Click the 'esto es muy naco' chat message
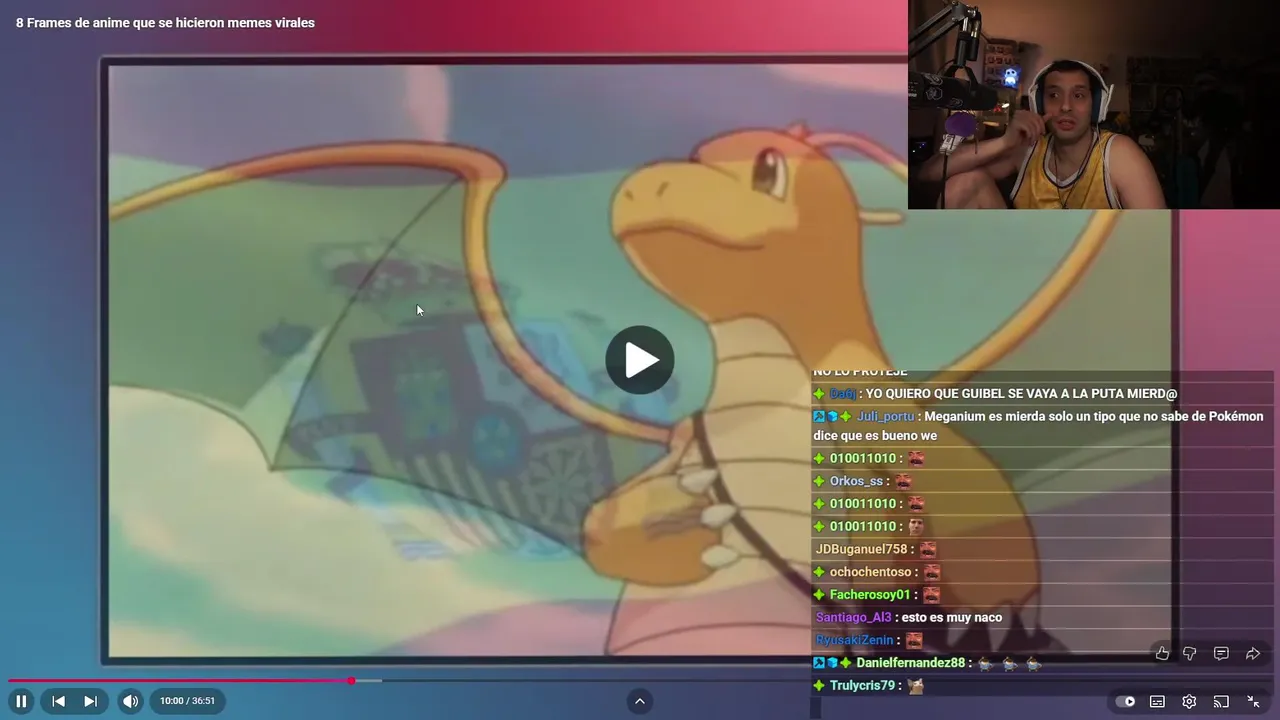 click(x=952, y=617)
